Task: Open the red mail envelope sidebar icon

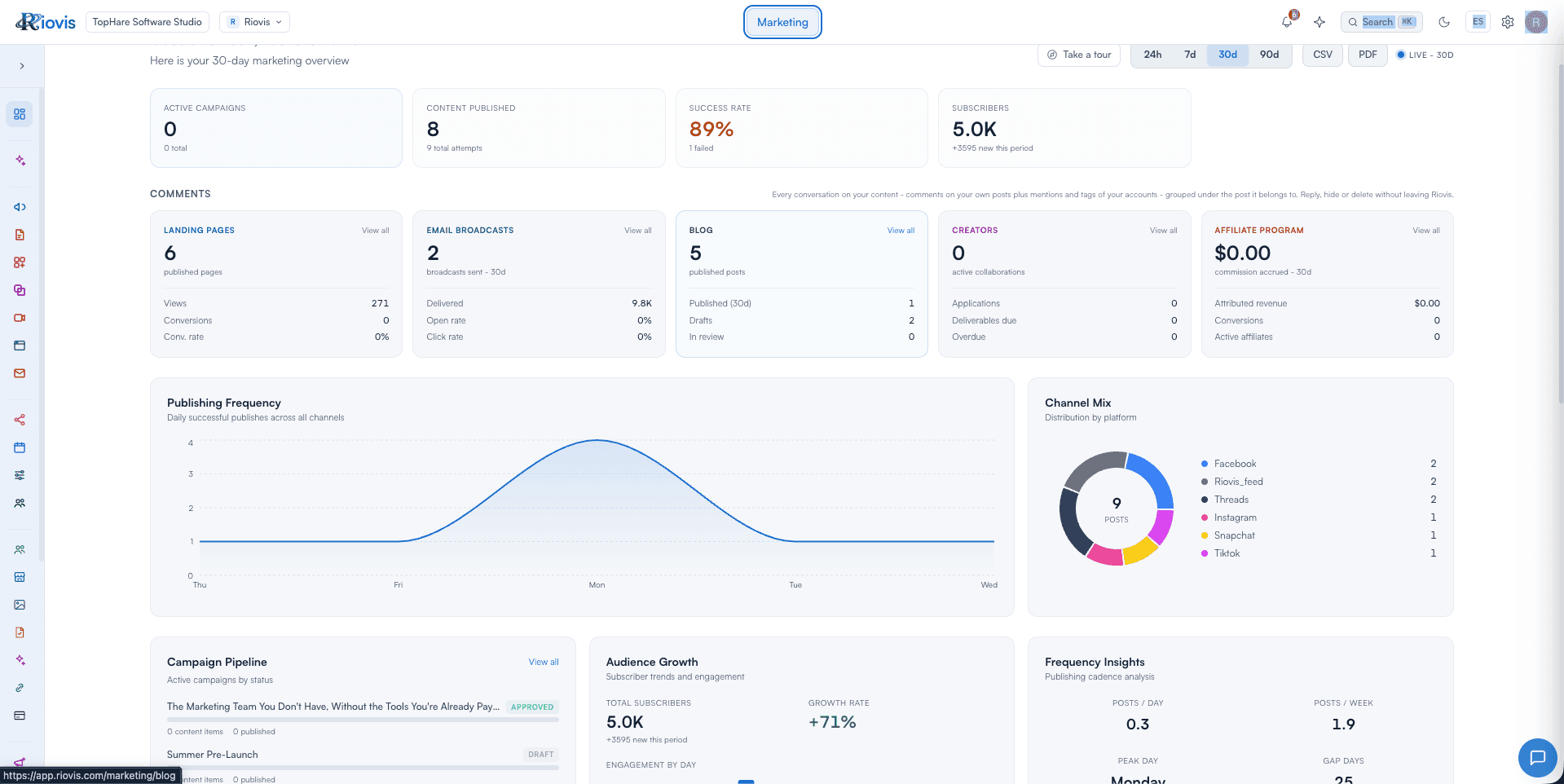Action: [x=20, y=373]
